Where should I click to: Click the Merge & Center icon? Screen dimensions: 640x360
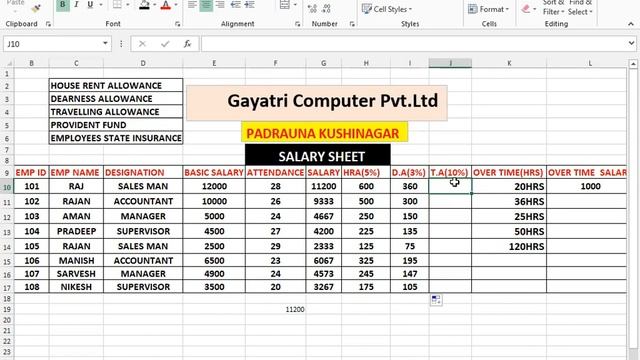pyautogui.click(x=284, y=5)
